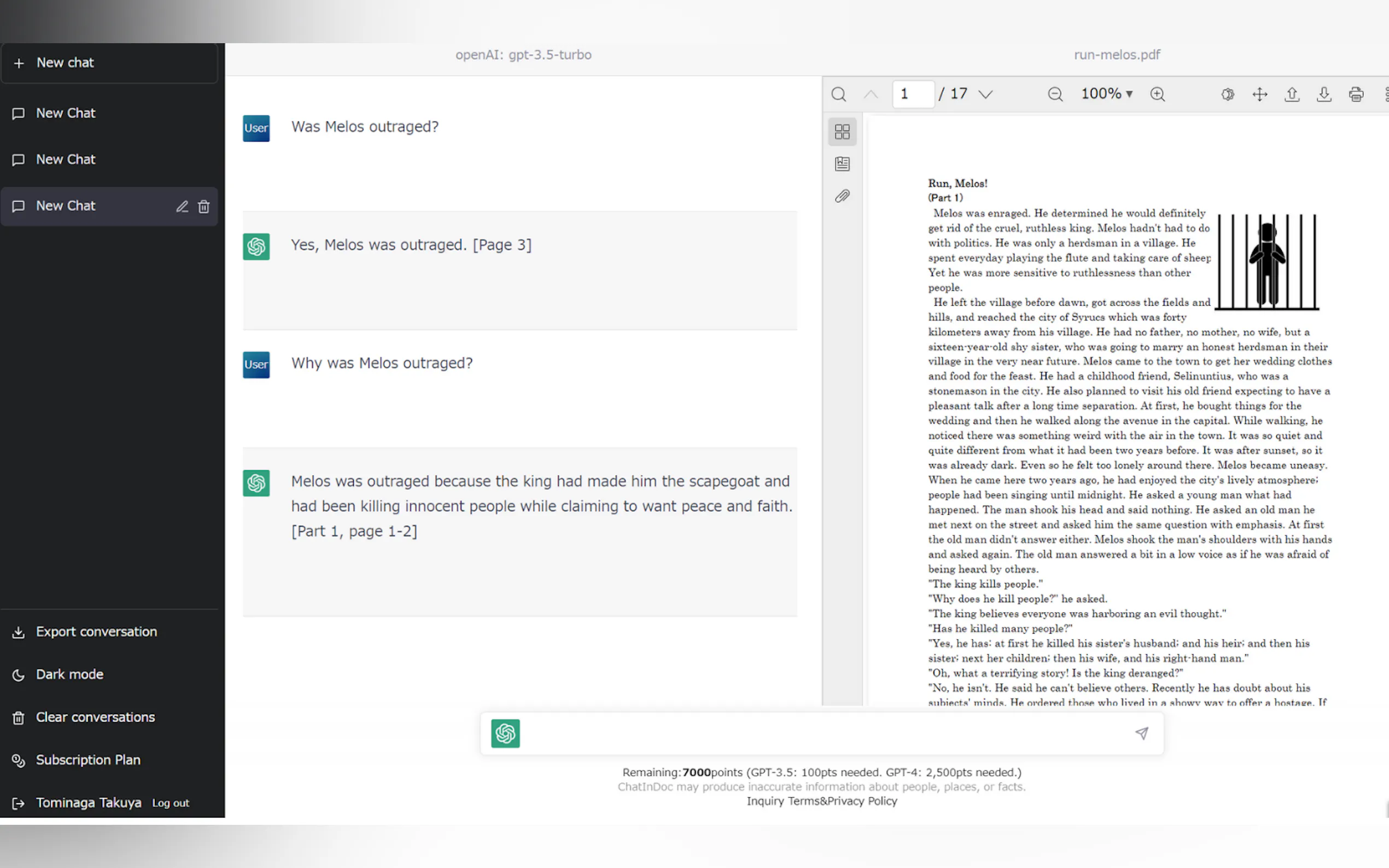Toggle the pan/move tool in PDF toolbar

tap(1260, 94)
